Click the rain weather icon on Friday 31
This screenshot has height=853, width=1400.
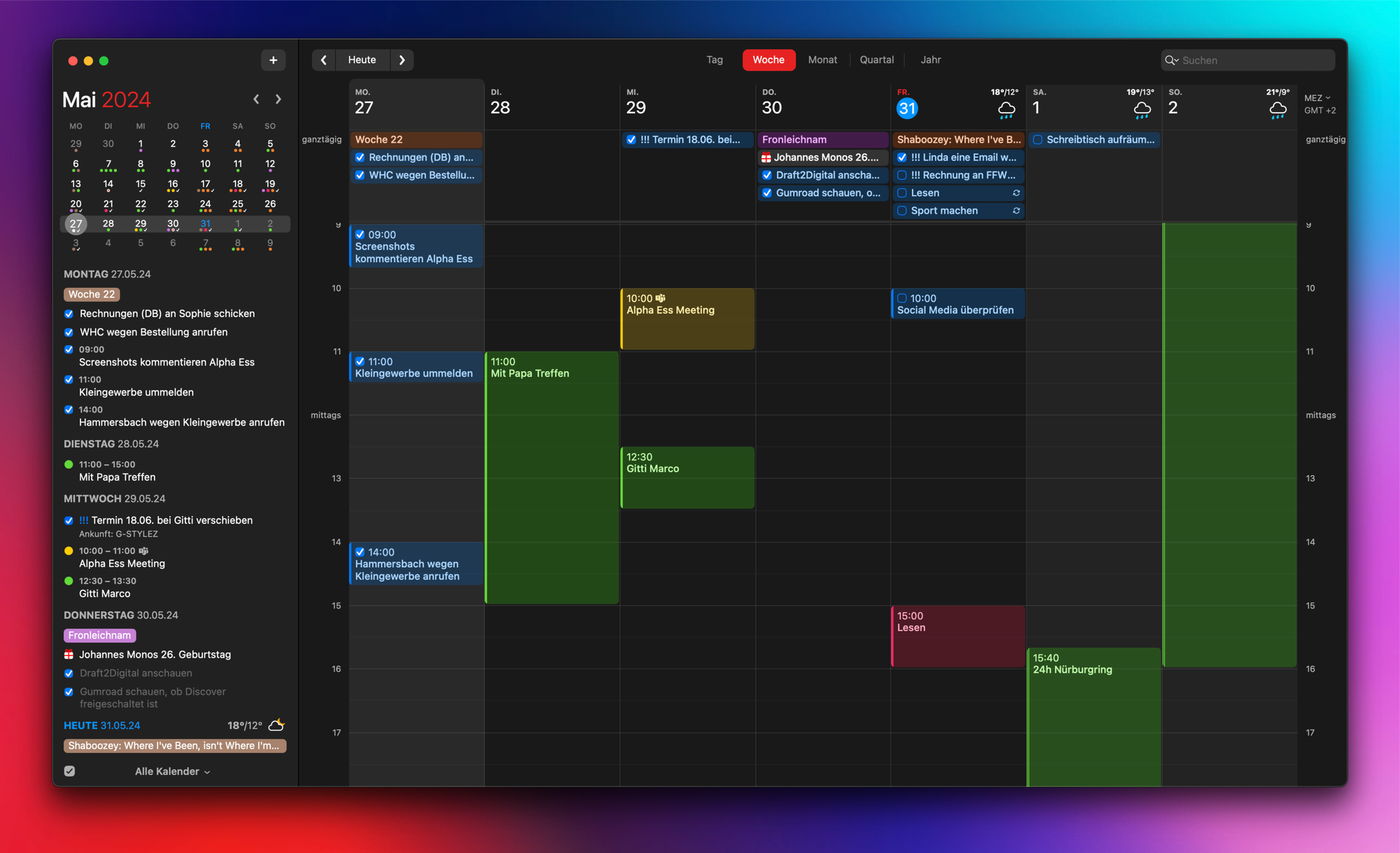[x=1007, y=110]
